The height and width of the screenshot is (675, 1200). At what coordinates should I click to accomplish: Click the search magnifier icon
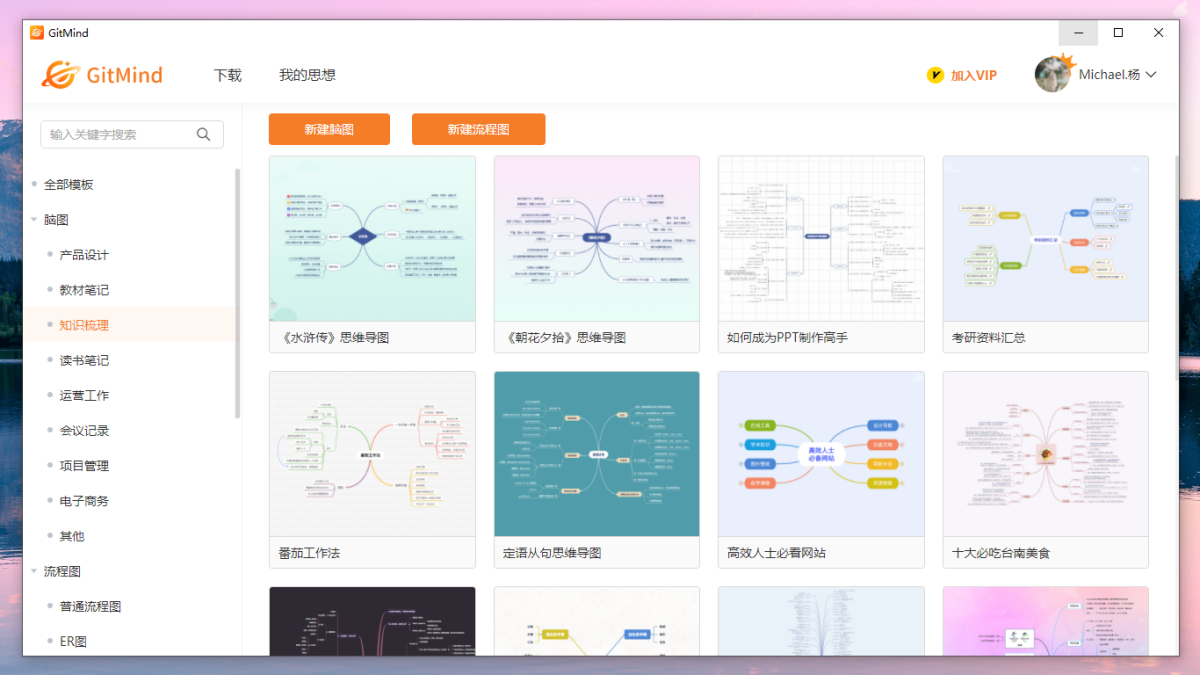(x=204, y=134)
